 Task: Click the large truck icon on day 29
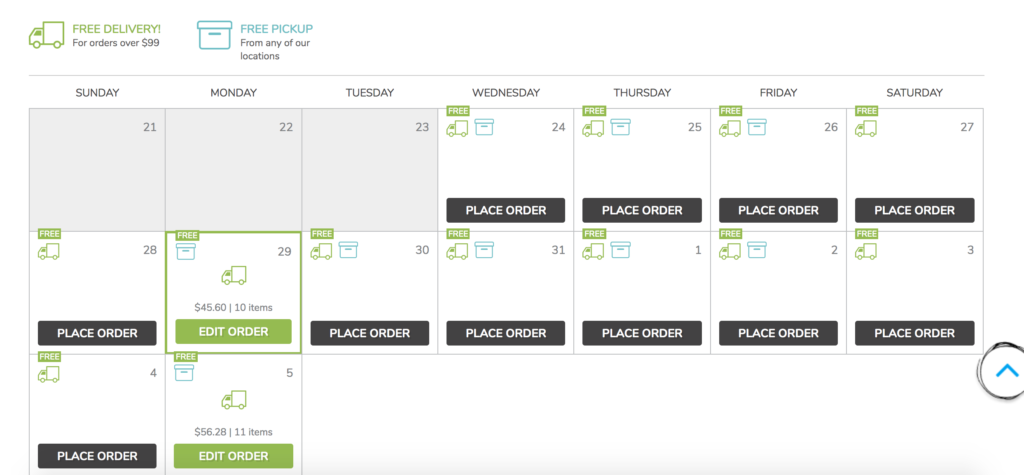[x=233, y=276]
